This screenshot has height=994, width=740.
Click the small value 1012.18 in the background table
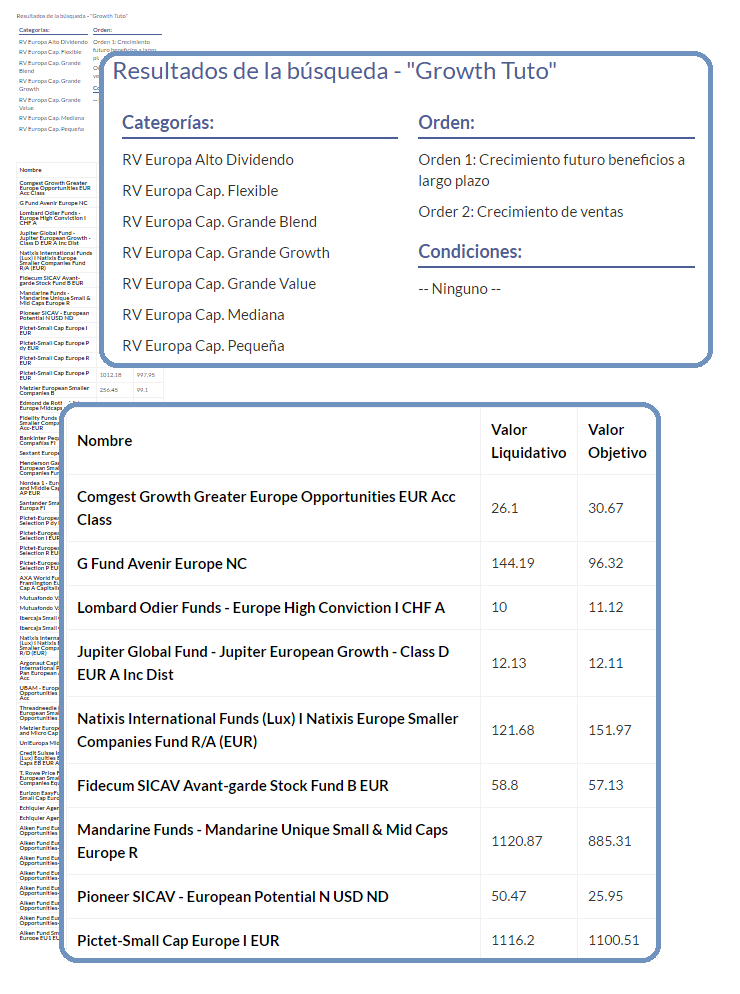[x=110, y=375]
